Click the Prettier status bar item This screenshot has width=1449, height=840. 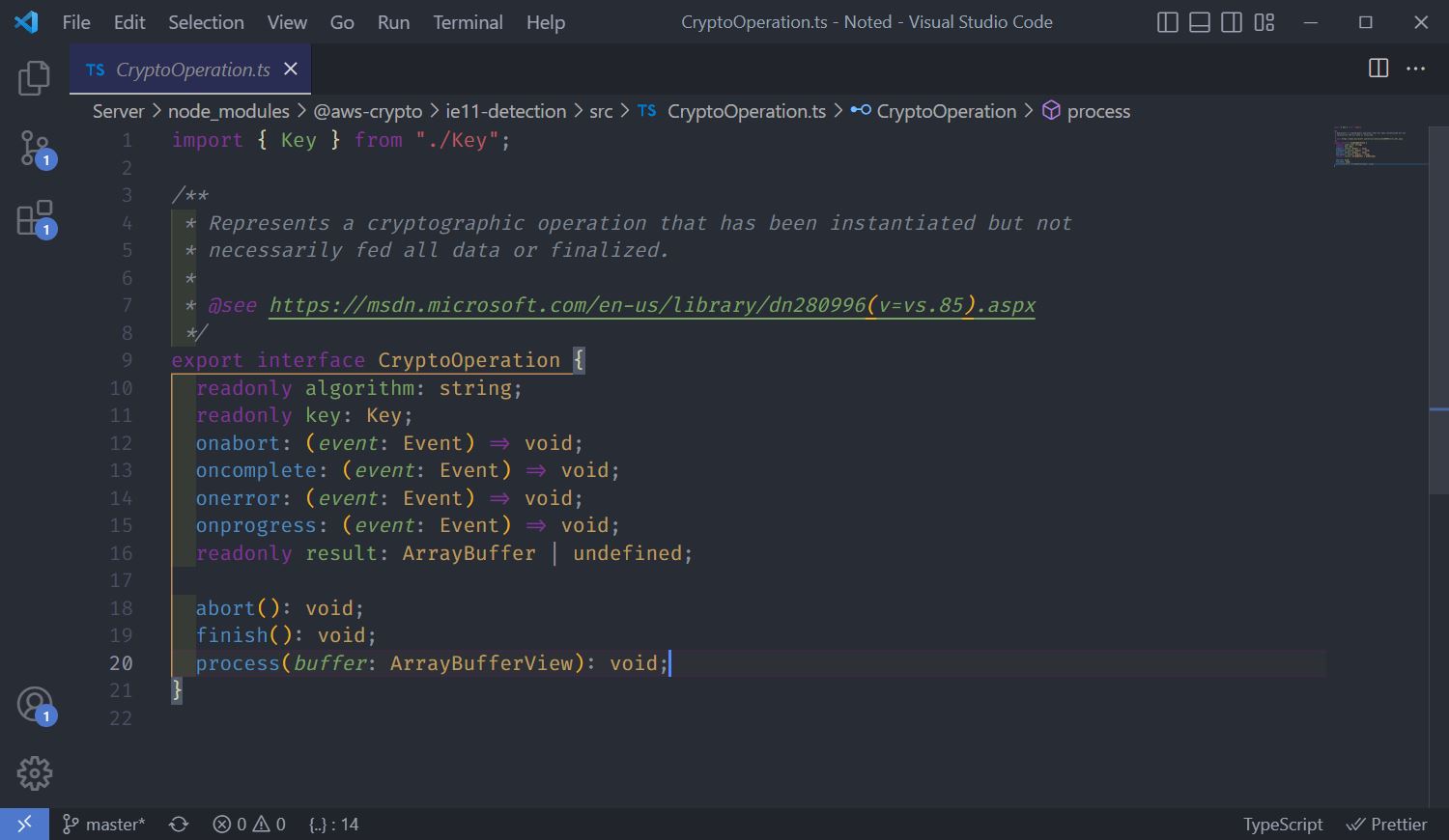point(1386,824)
